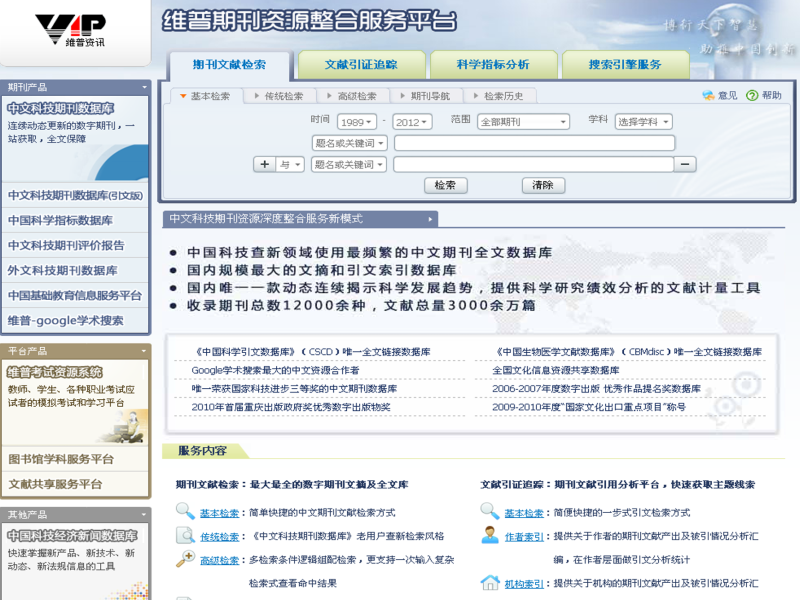800x600 pixels.
Task: Collapse the 期刊产品 sidebar panel
Action: tap(144, 87)
